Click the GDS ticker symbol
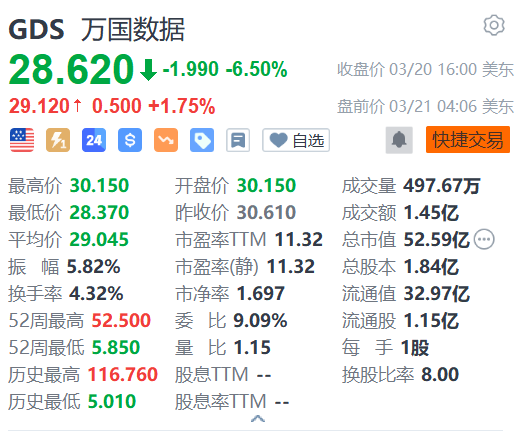The image size is (520, 433). [36, 29]
